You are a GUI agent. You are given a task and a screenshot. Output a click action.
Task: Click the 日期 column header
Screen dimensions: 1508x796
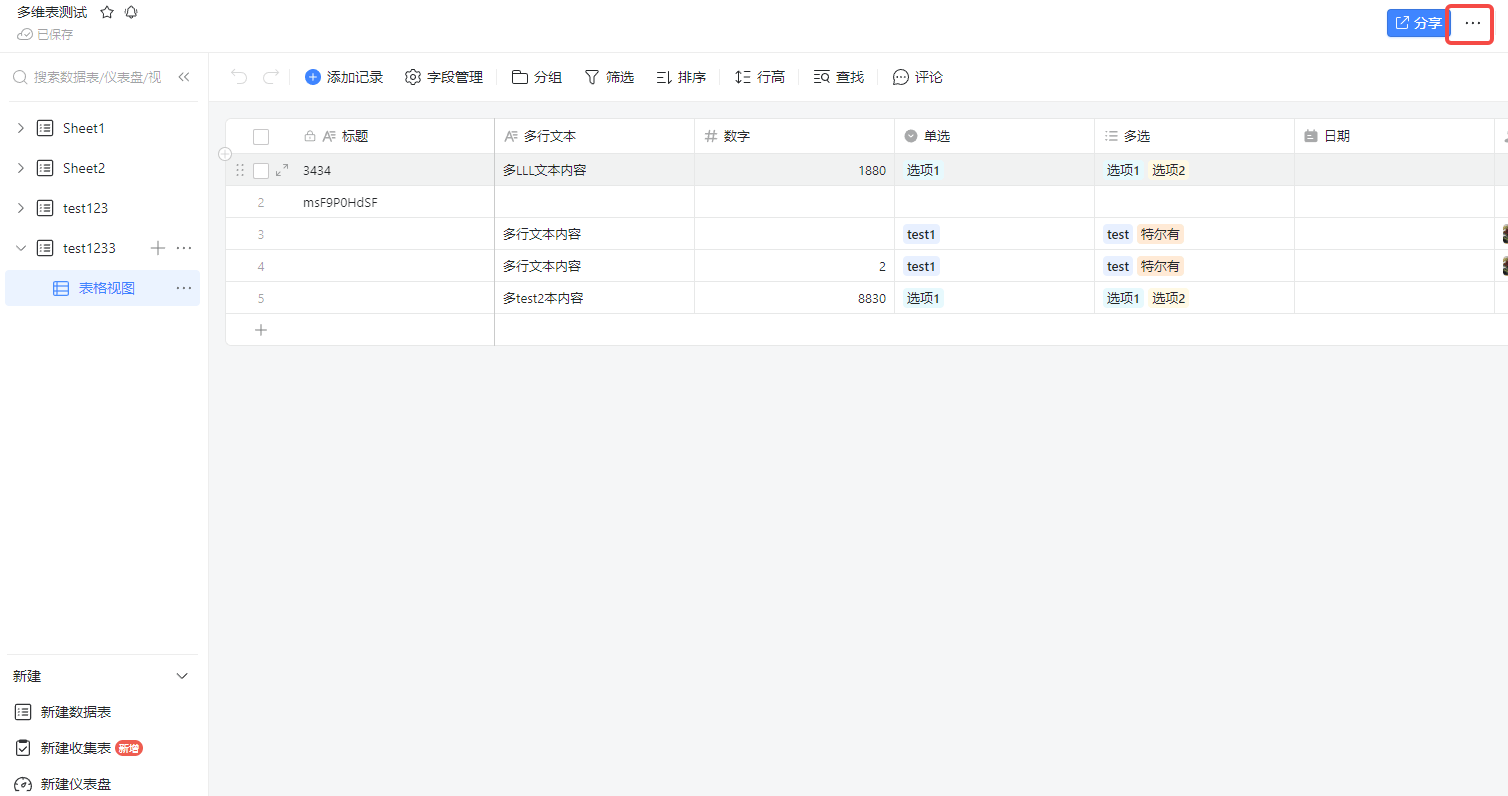[x=1395, y=136]
